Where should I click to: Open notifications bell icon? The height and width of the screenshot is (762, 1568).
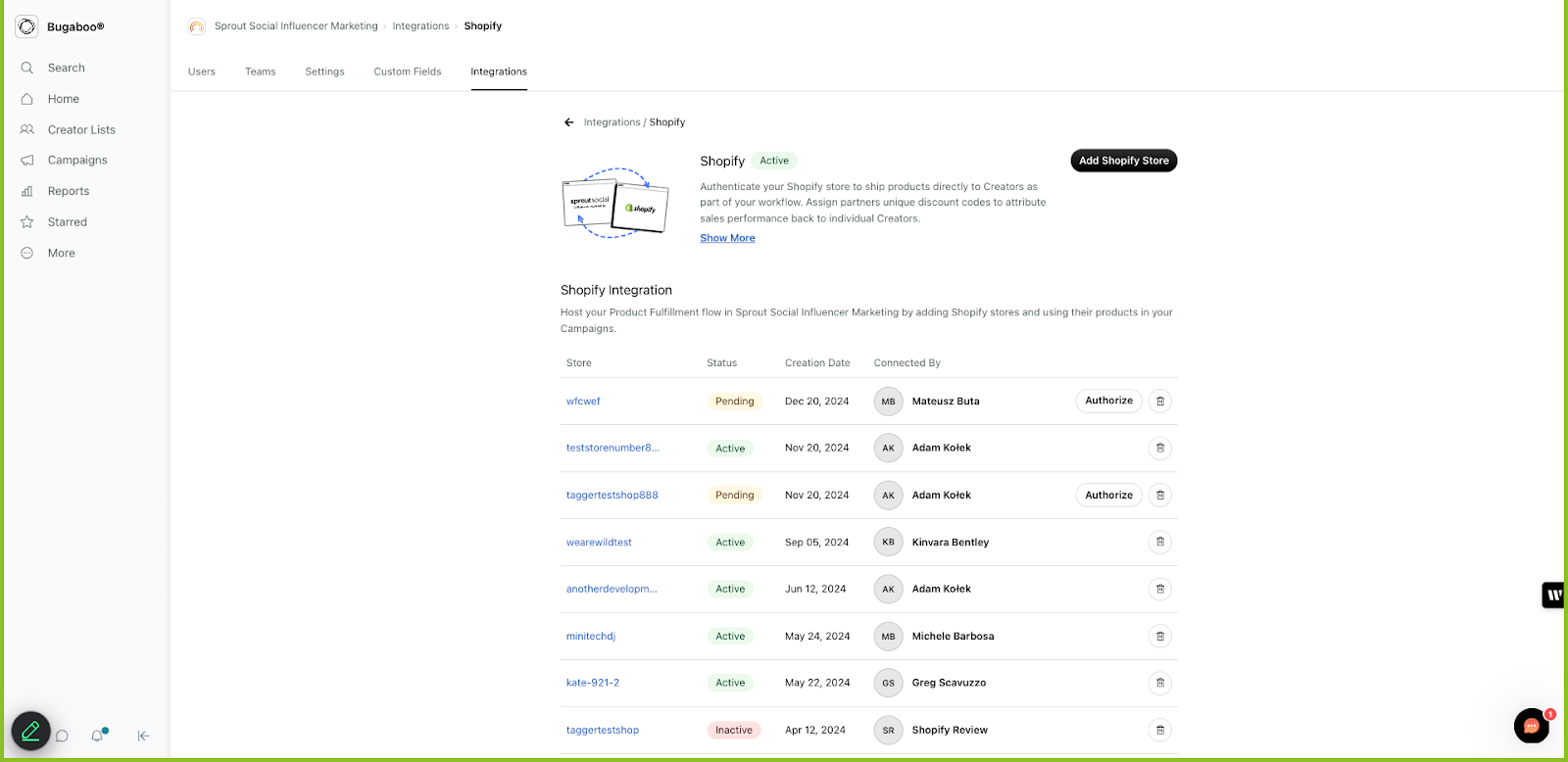click(97, 736)
